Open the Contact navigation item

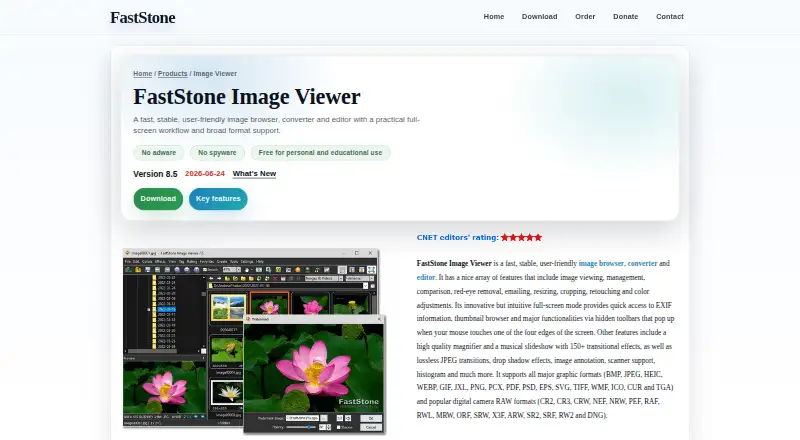click(x=669, y=16)
